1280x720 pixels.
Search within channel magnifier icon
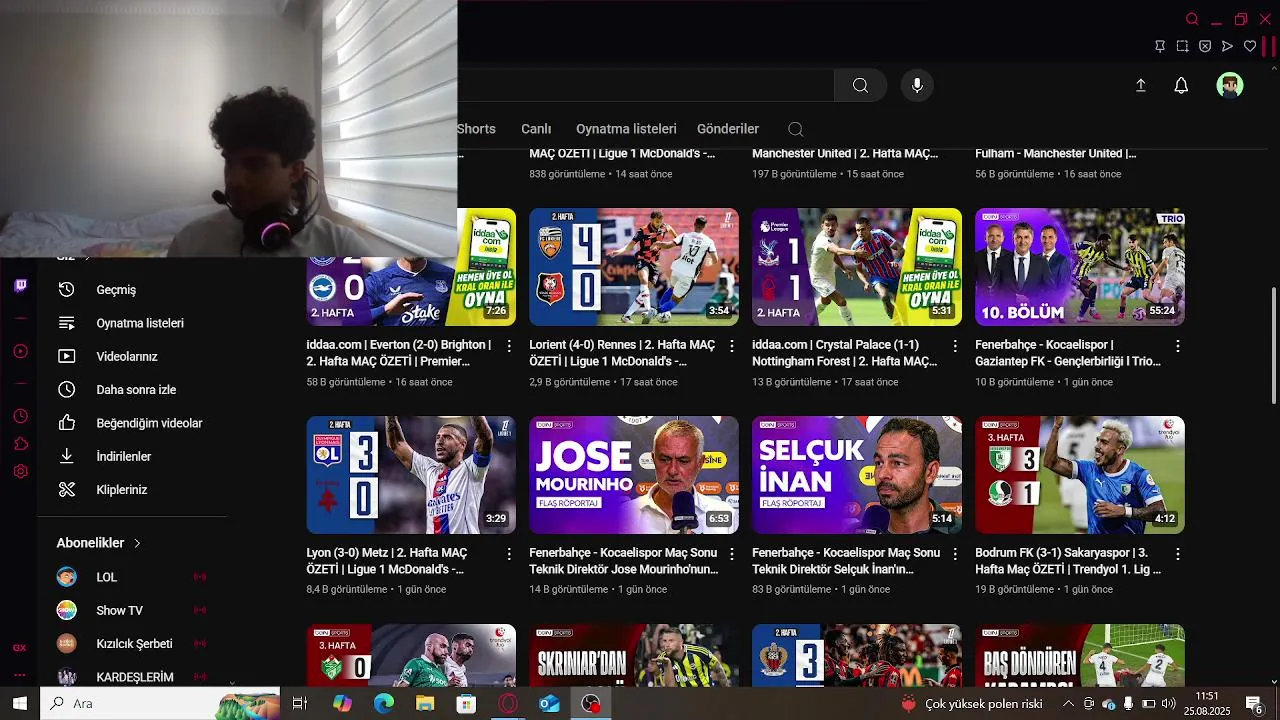[795, 129]
